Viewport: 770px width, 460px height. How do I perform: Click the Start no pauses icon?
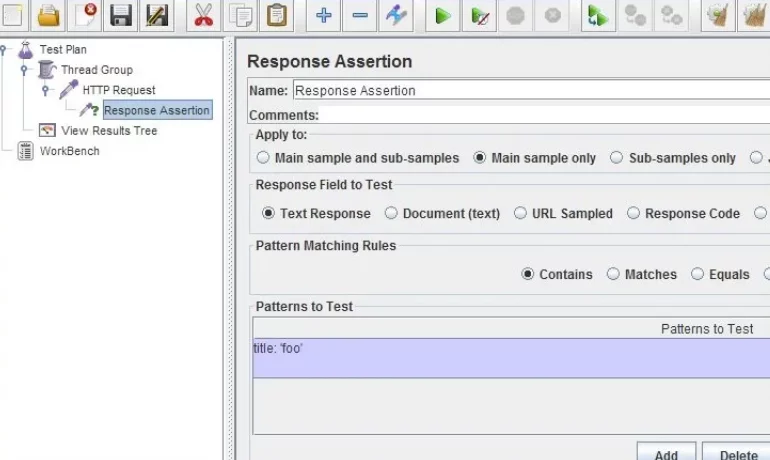[x=480, y=15]
